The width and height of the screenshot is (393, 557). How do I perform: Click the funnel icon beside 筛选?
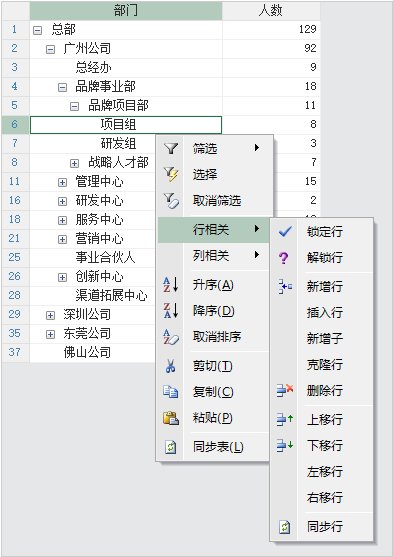pyautogui.click(x=171, y=148)
